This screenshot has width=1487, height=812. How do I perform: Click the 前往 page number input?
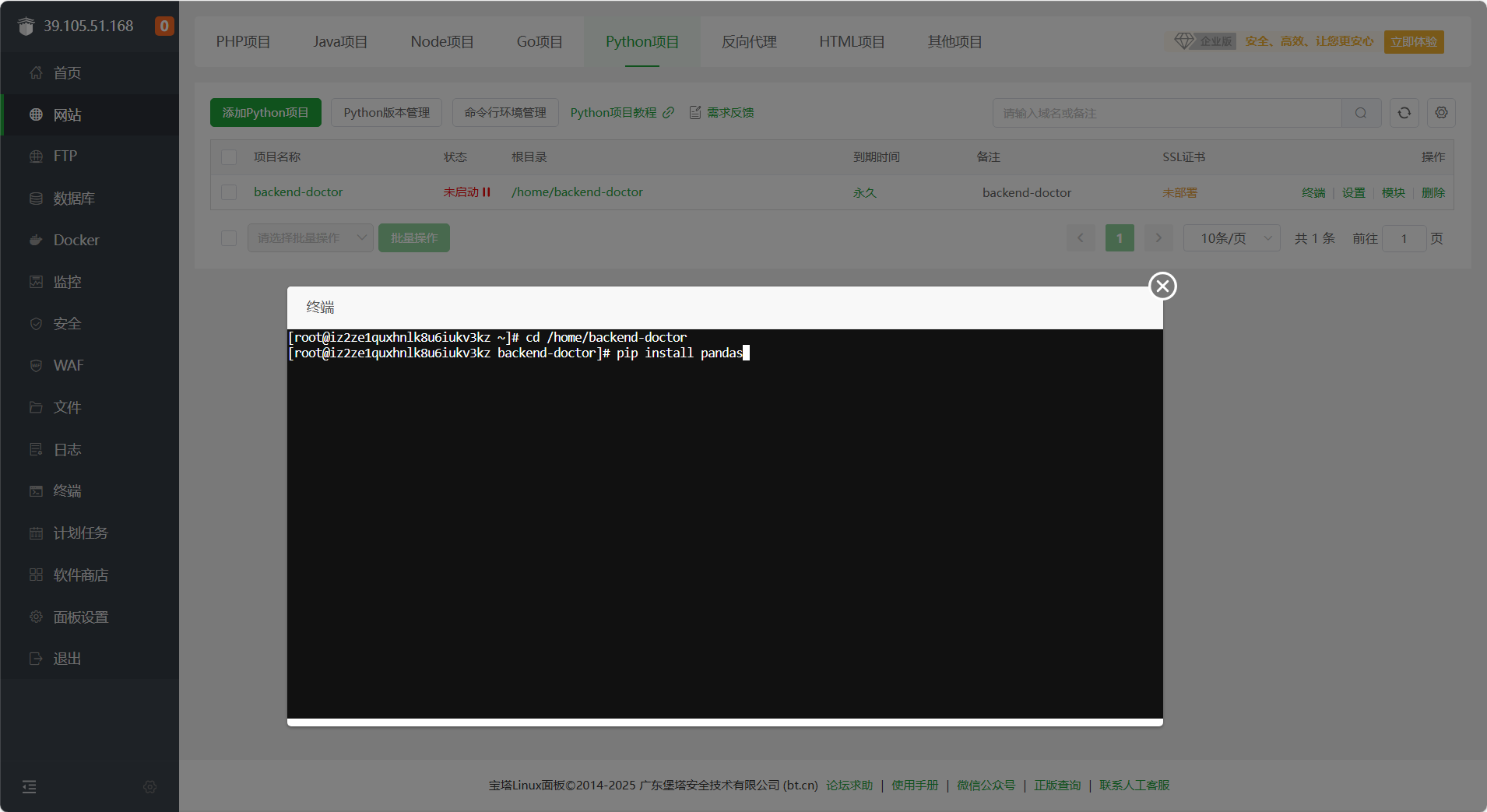1404,238
